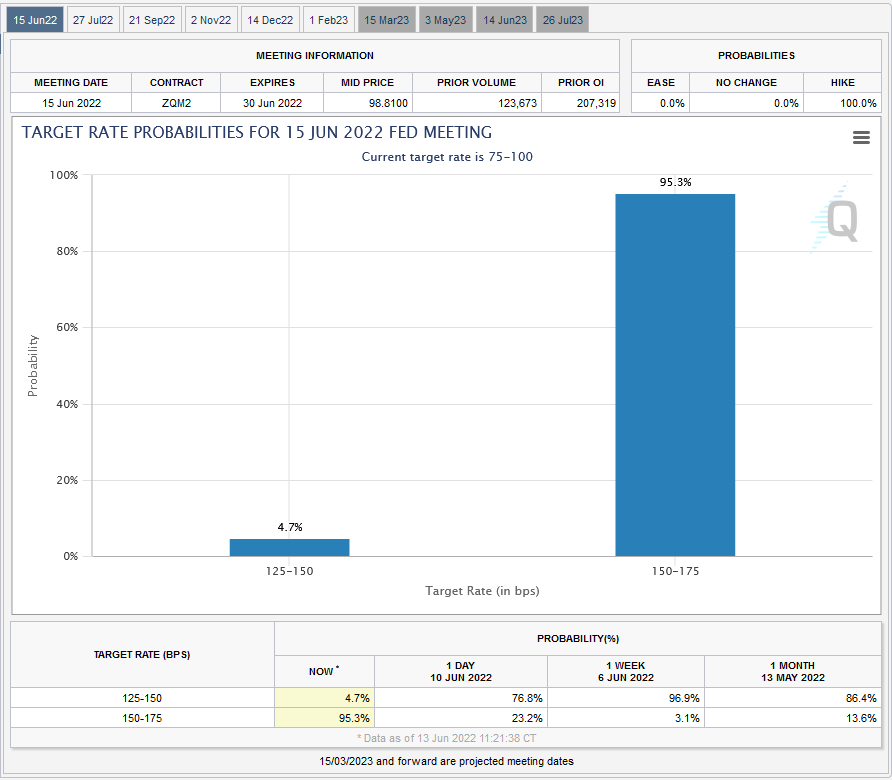The height and width of the screenshot is (780, 892).
Task: Click the EASE column header
Action: tap(661, 82)
